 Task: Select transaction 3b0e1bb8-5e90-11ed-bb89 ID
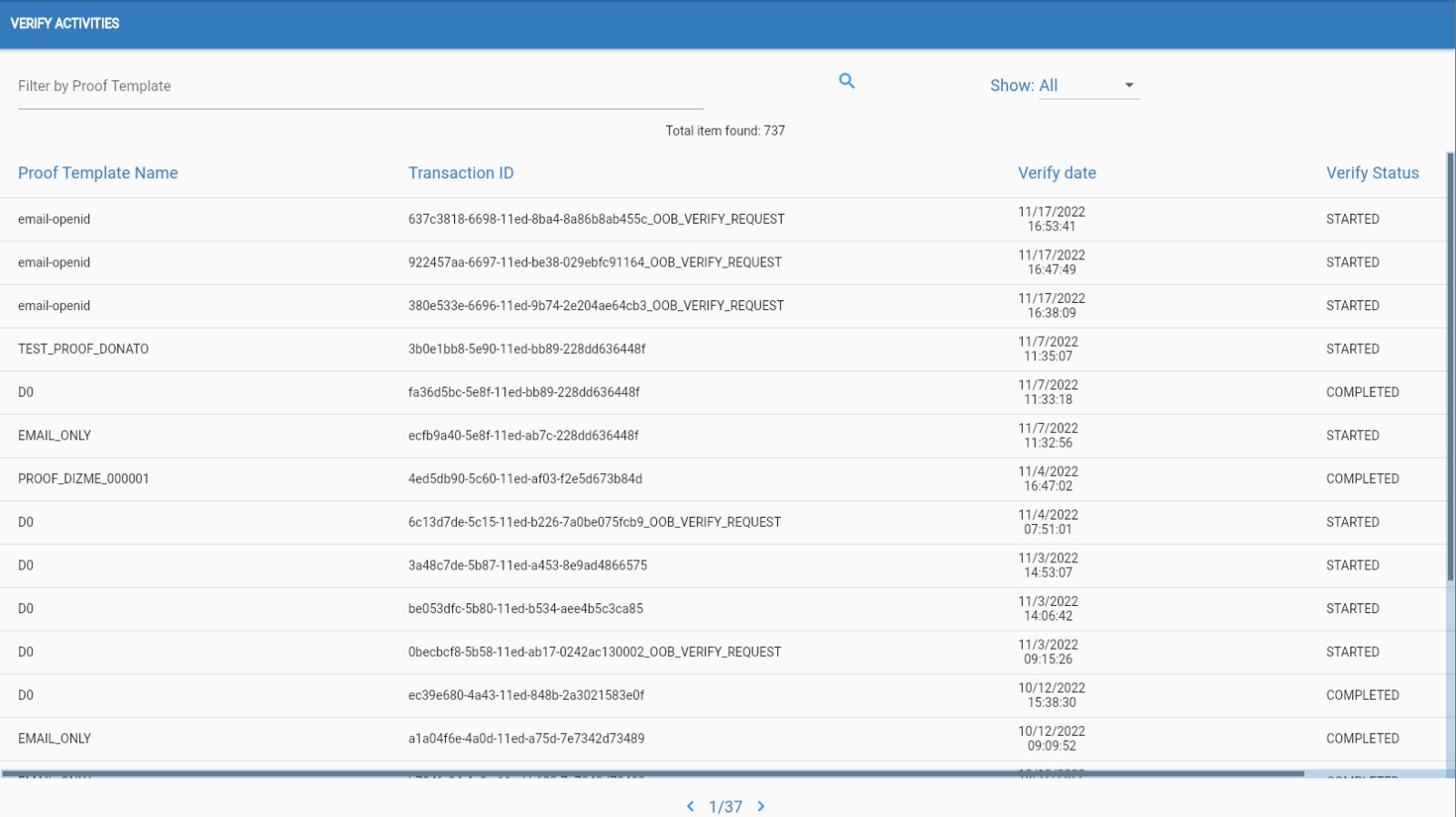[527, 349]
